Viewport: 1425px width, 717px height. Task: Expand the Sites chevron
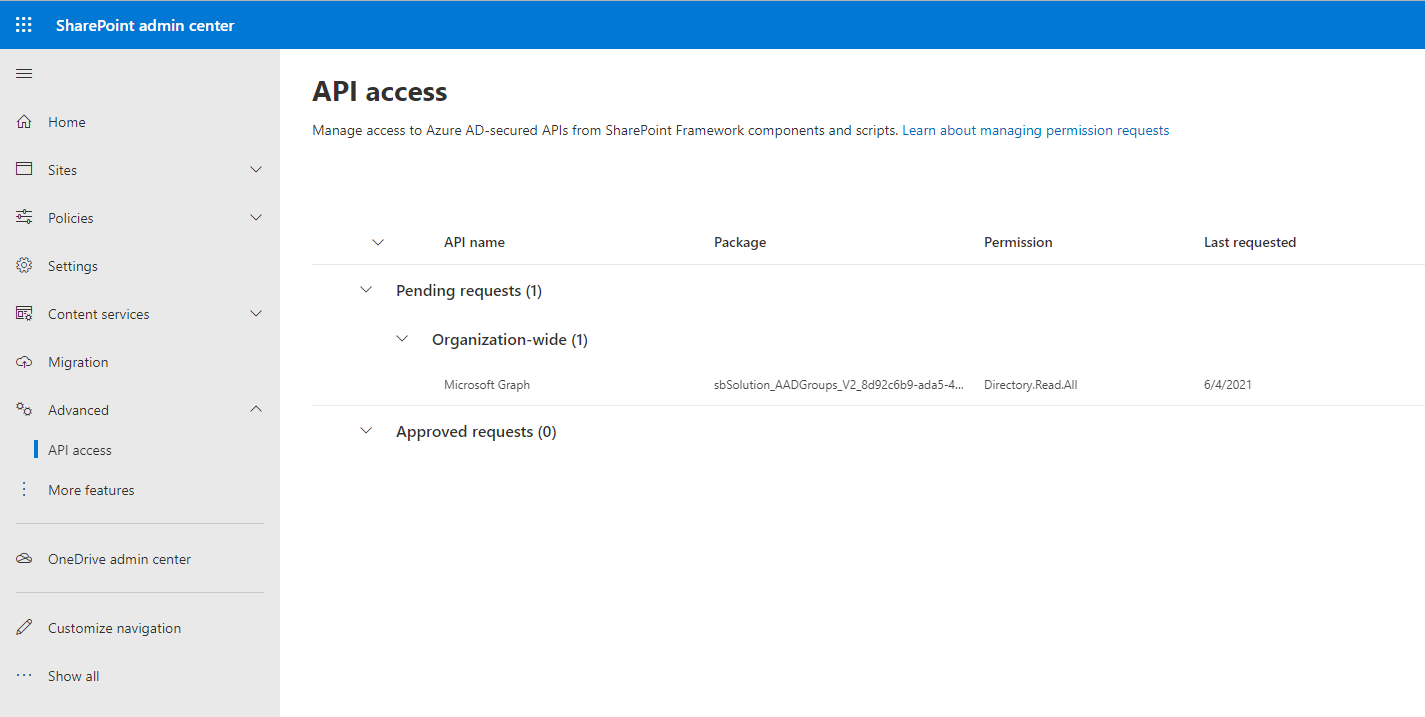(x=256, y=170)
